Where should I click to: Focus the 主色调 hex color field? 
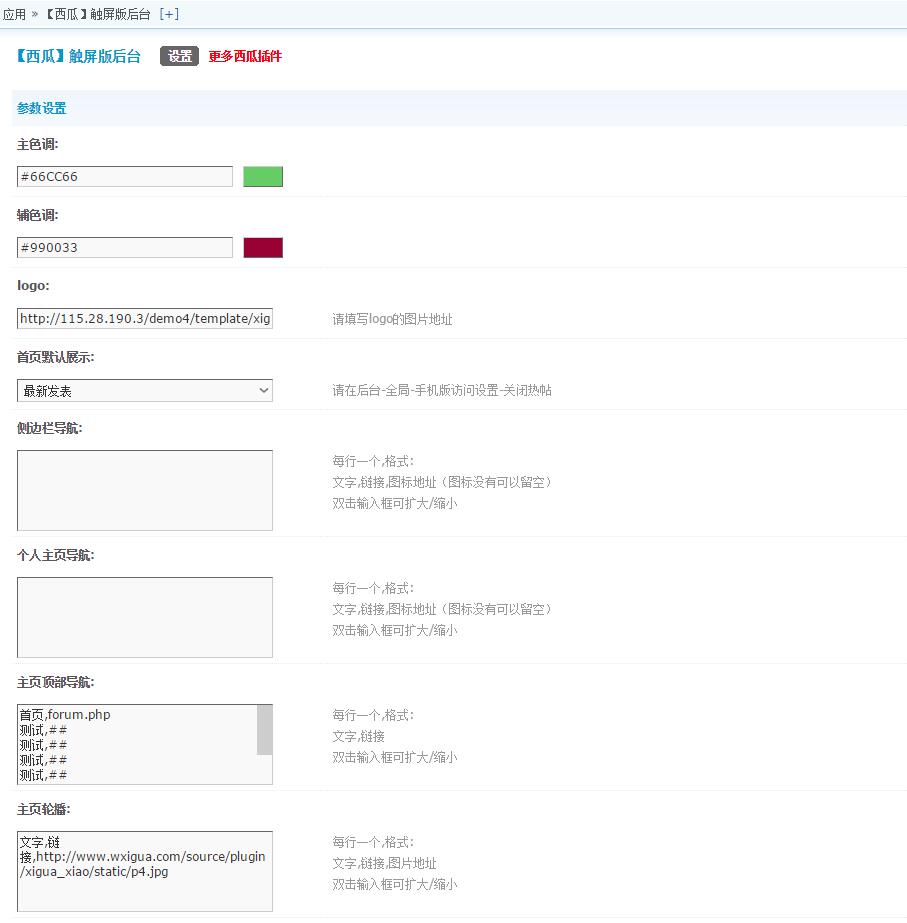pos(125,177)
